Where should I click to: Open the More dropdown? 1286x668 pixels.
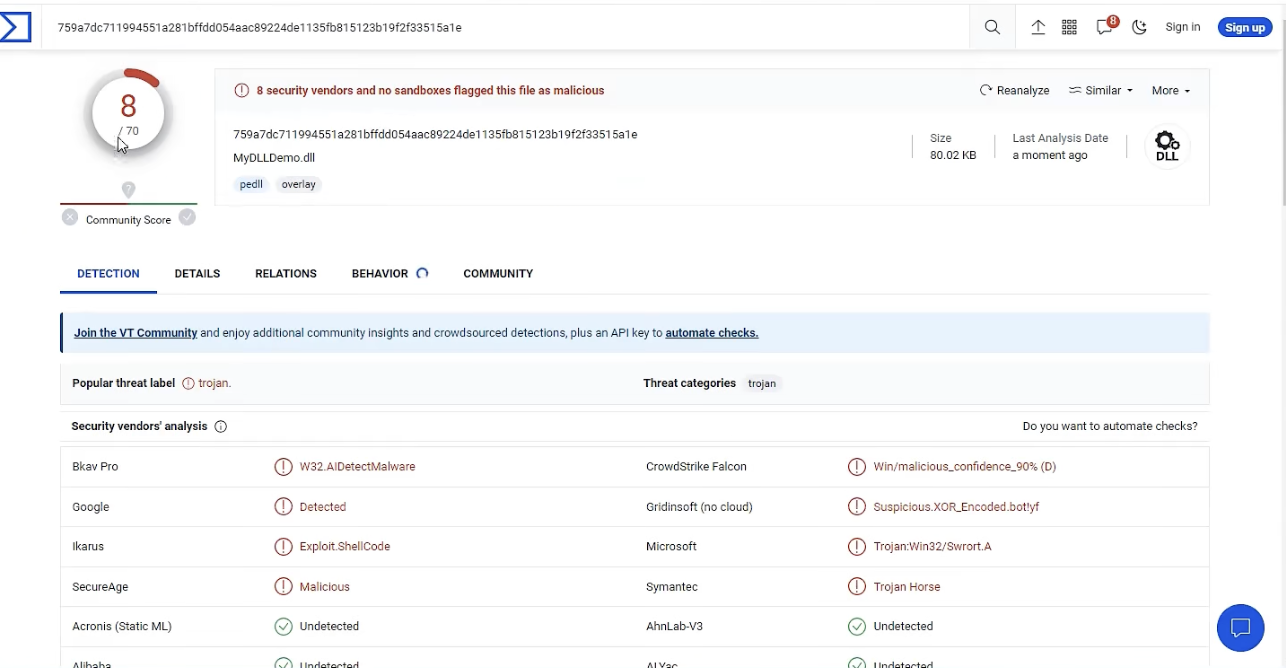tap(1171, 90)
